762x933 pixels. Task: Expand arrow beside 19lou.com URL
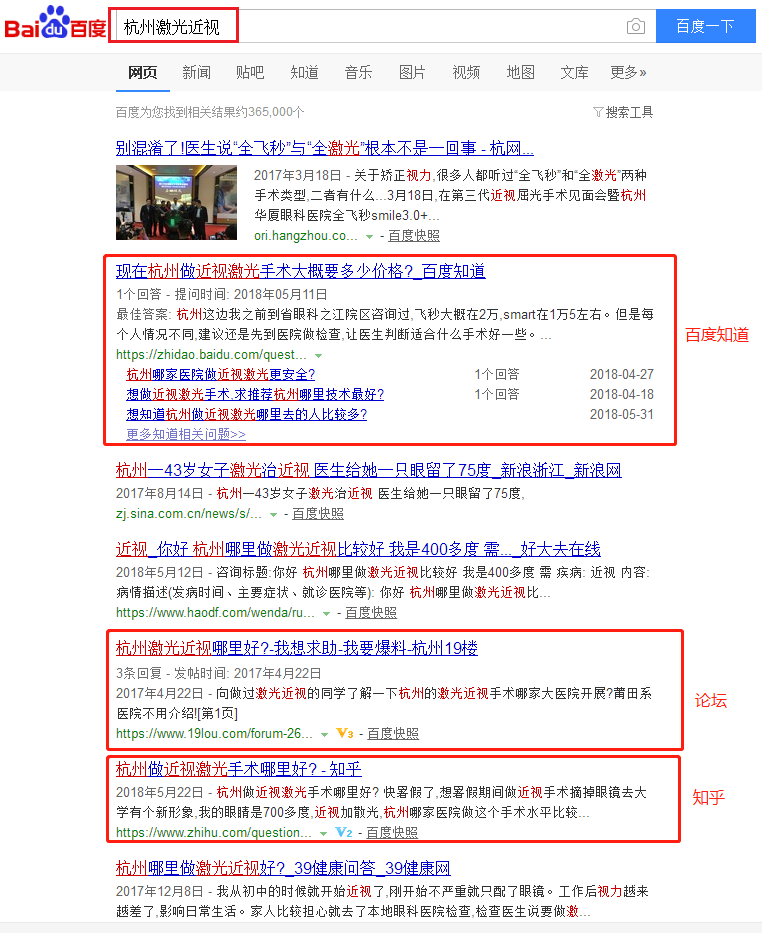click(324, 734)
